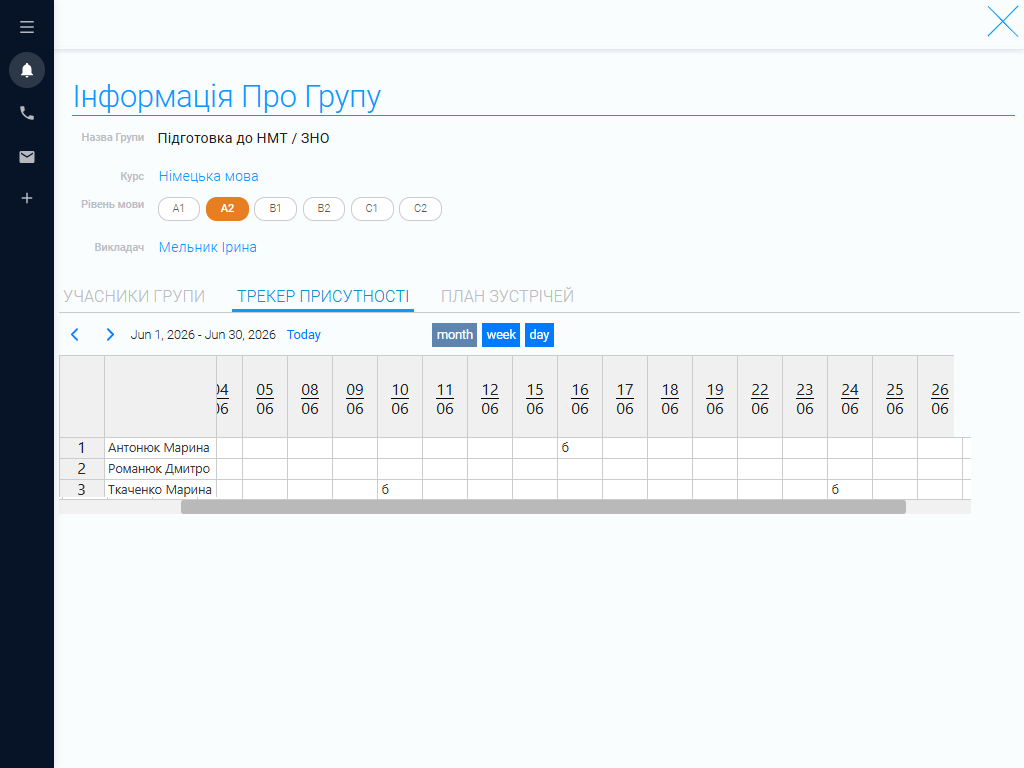Image resolution: width=1024 pixels, height=768 pixels.
Task: Open teacher Мельник Ірина link
Action: coord(208,248)
